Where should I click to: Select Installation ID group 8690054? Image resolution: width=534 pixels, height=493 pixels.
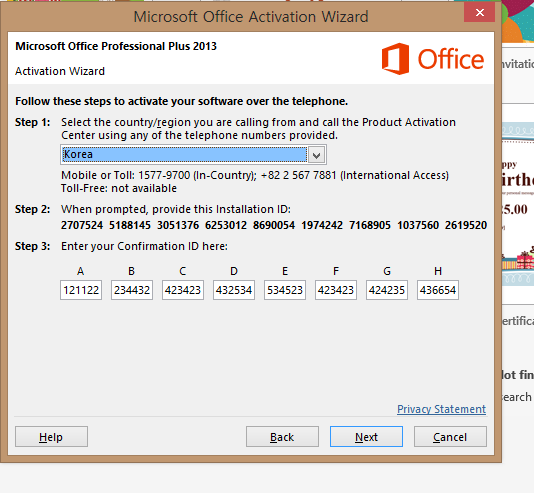[x=274, y=225]
